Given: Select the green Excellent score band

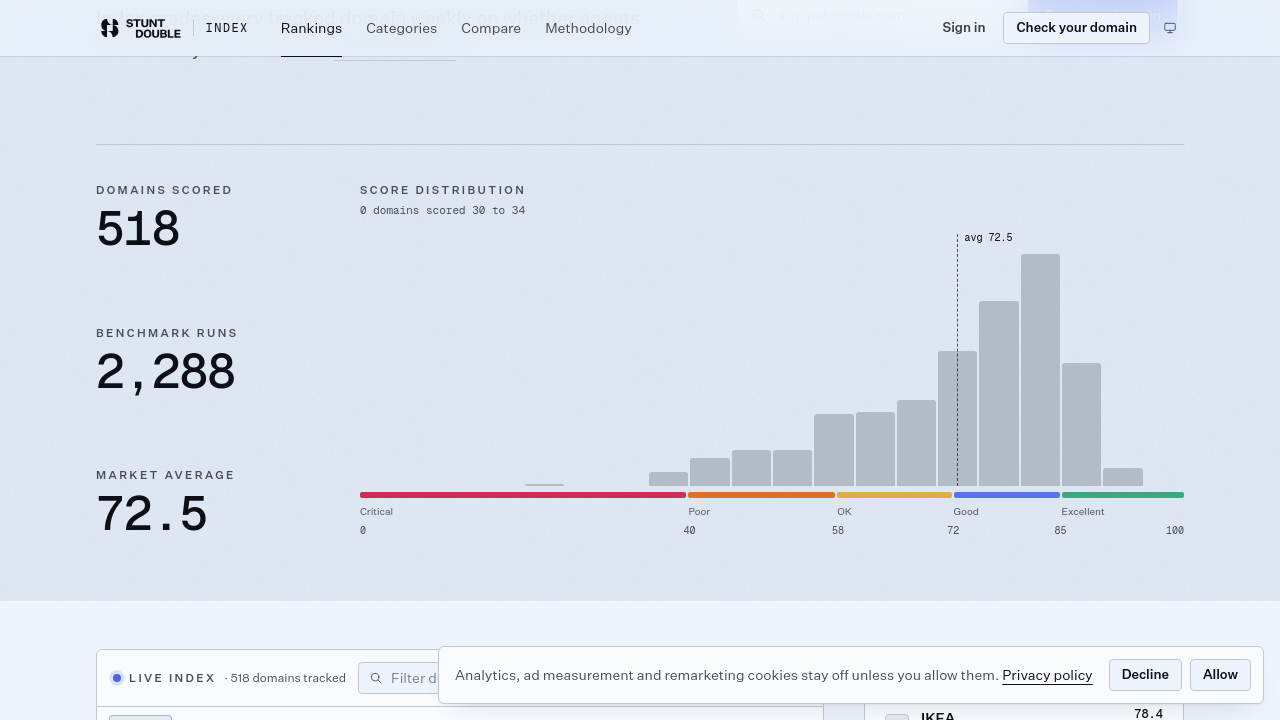Looking at the screenshot, I should (1123, 495).
